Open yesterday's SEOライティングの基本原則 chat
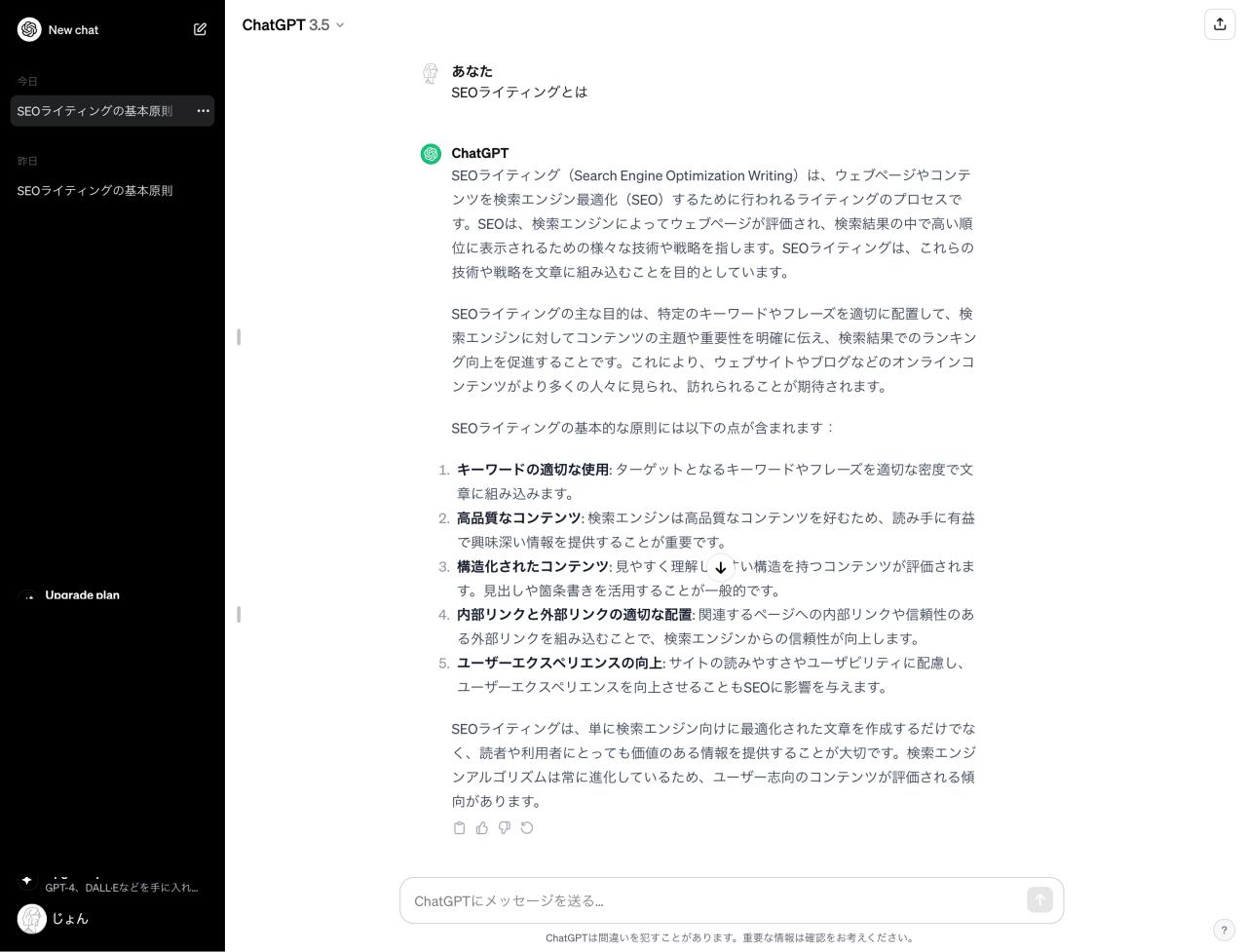The image size is (1246, 952). point(94,191)
